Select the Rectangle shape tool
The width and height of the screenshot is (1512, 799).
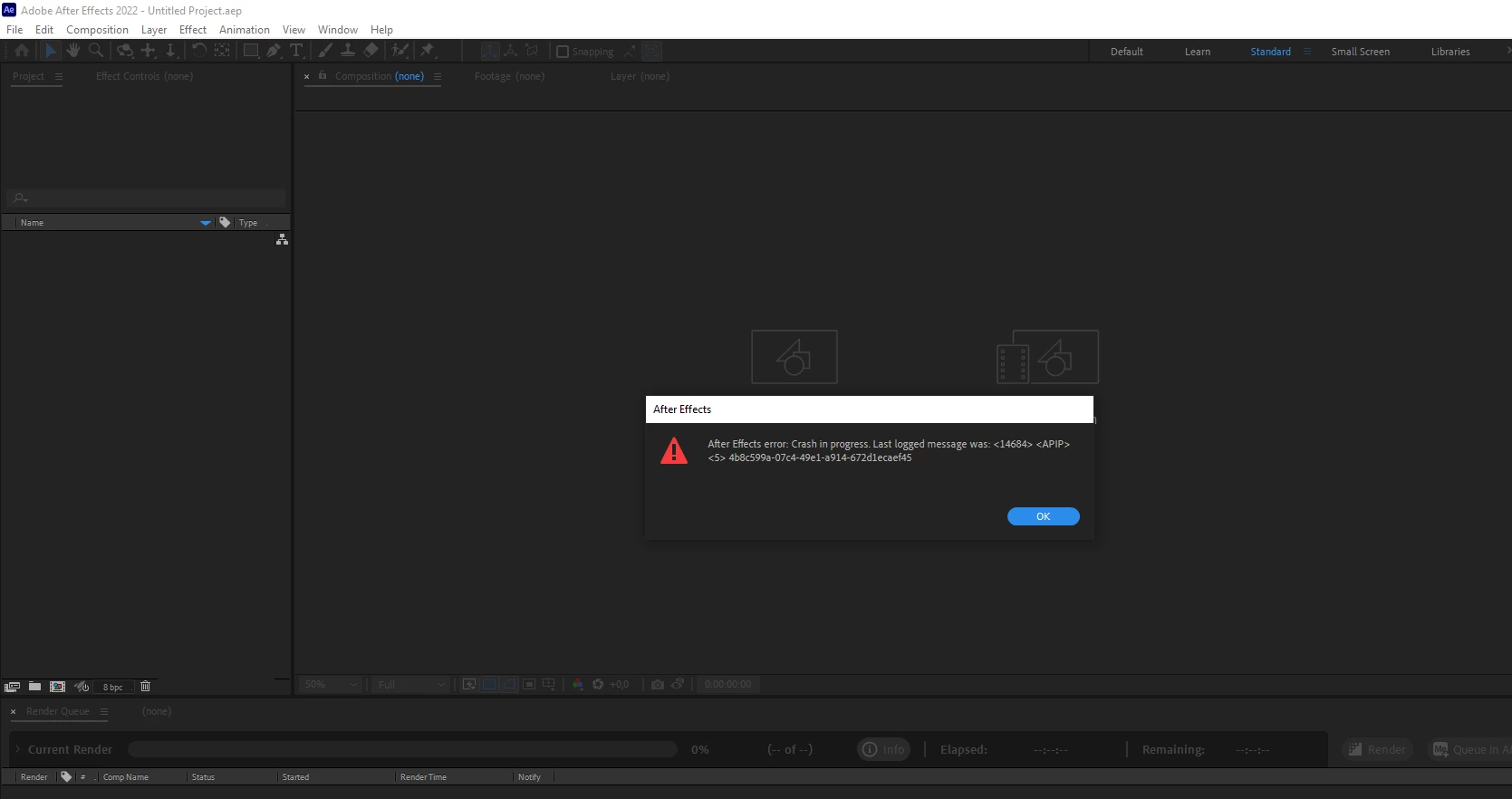click(x=251, y=51)
